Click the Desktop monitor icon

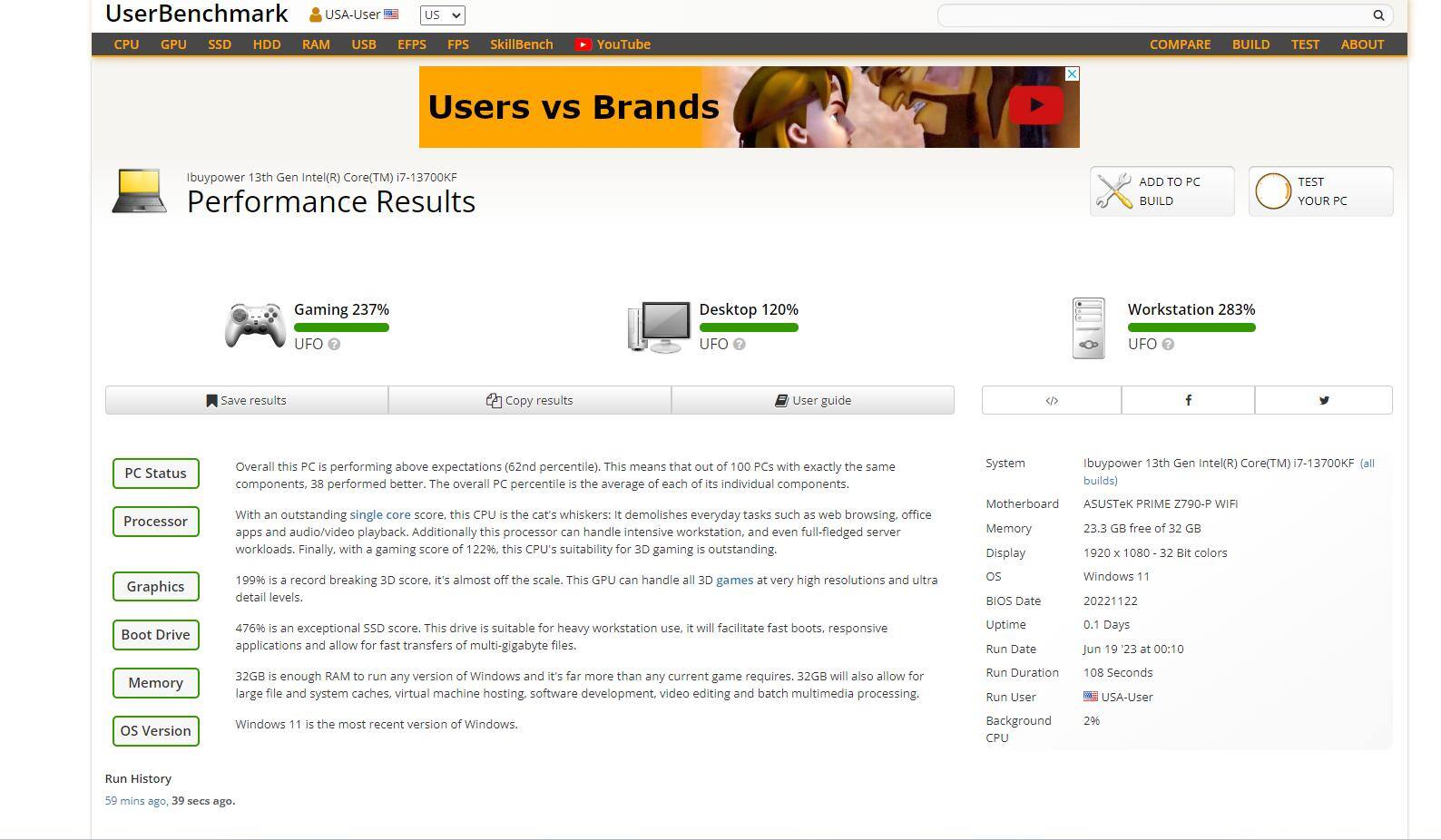pos(659,327)
